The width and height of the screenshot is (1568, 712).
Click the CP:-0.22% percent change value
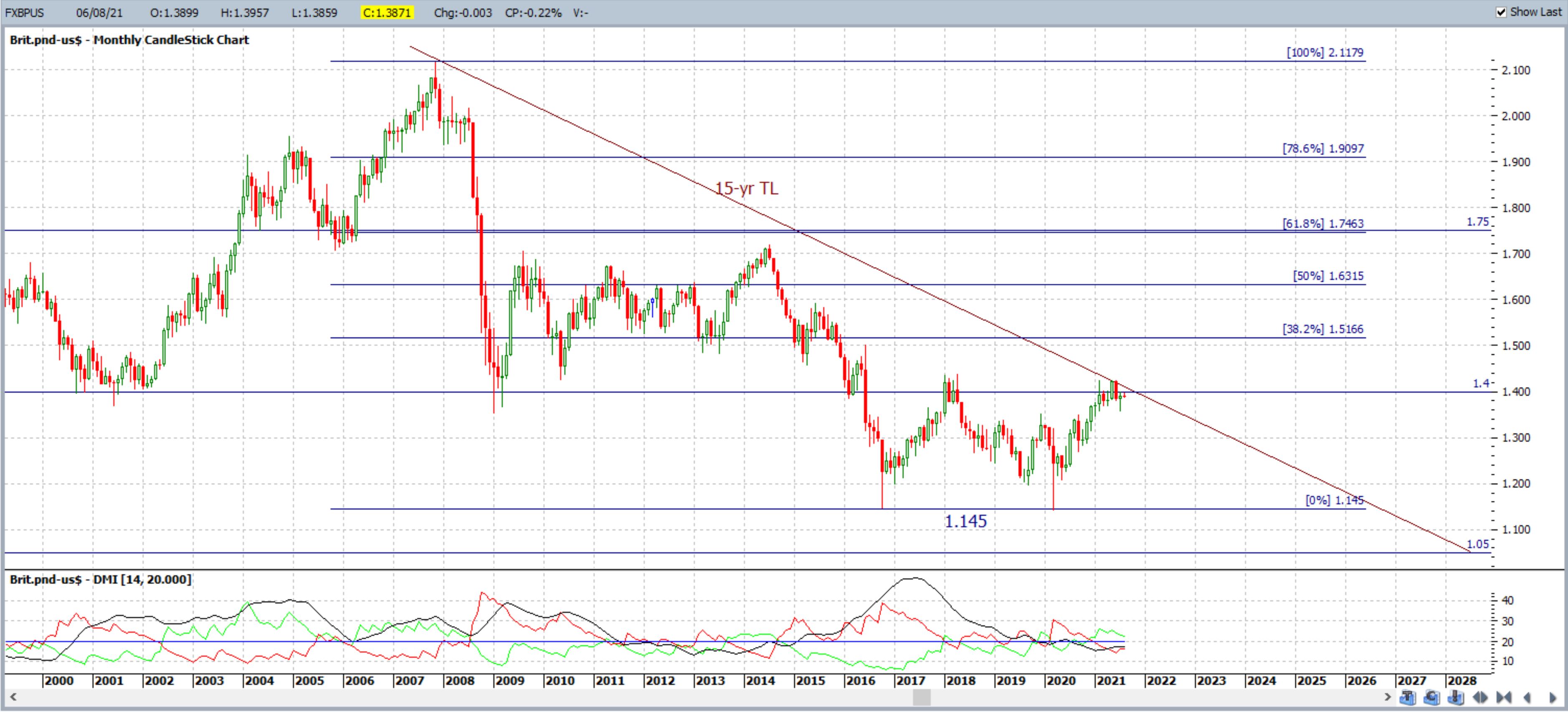[x=533, y=13]
